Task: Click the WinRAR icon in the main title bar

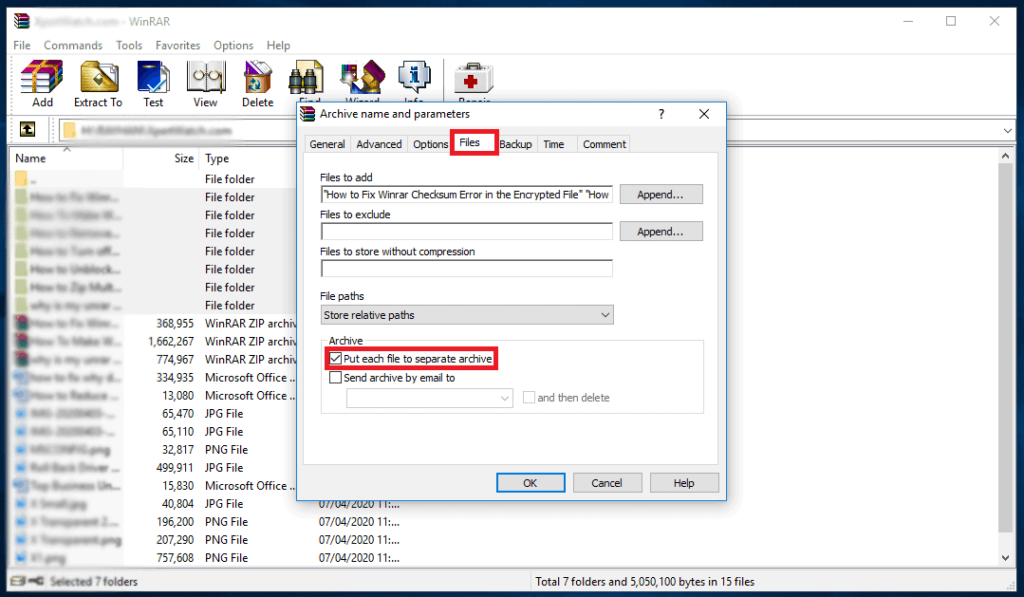Action: pos(22,21)
